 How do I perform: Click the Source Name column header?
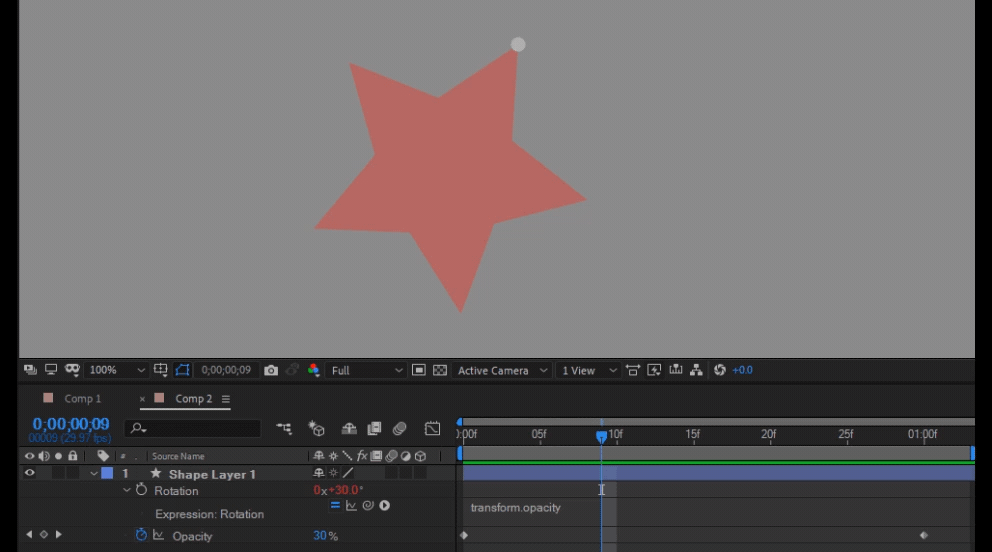[x=178, y=456]
